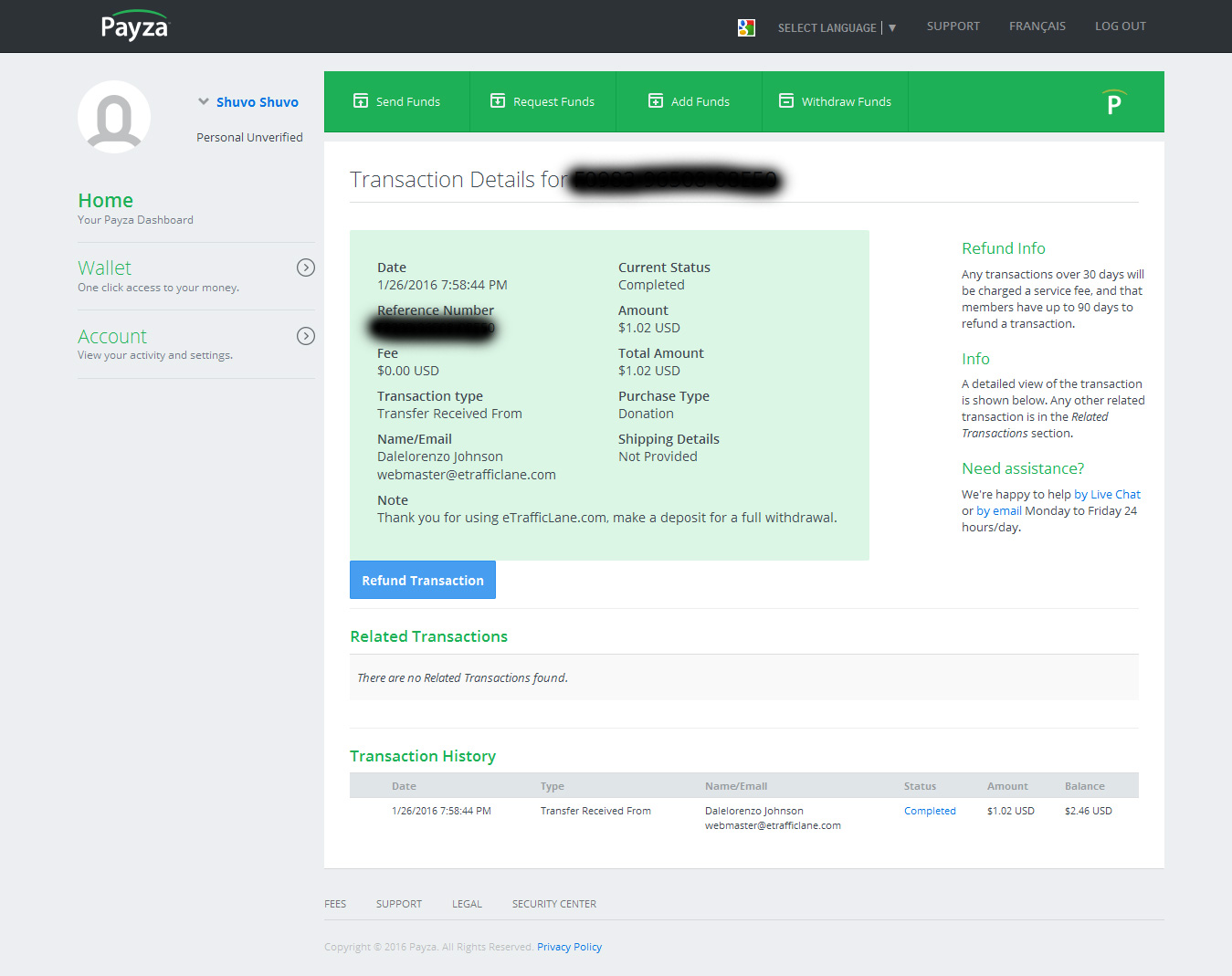Click the Balance column header

pyautogui.click(x=1084, y=786)
